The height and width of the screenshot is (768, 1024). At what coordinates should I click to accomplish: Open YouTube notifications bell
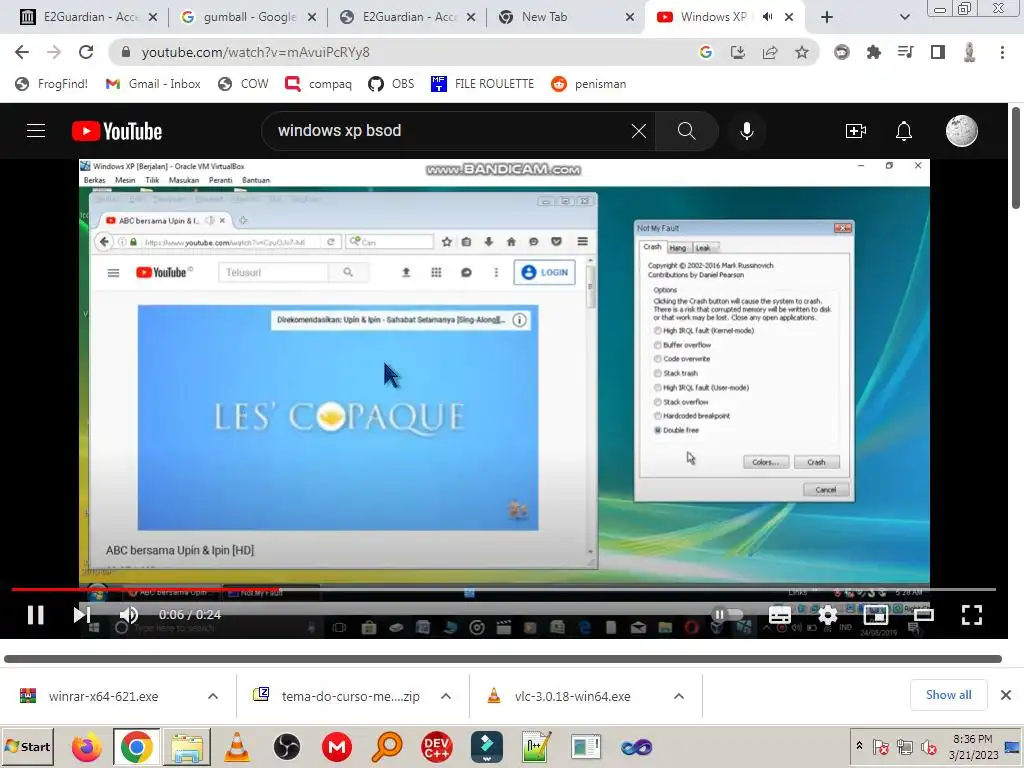click(904, 131)
